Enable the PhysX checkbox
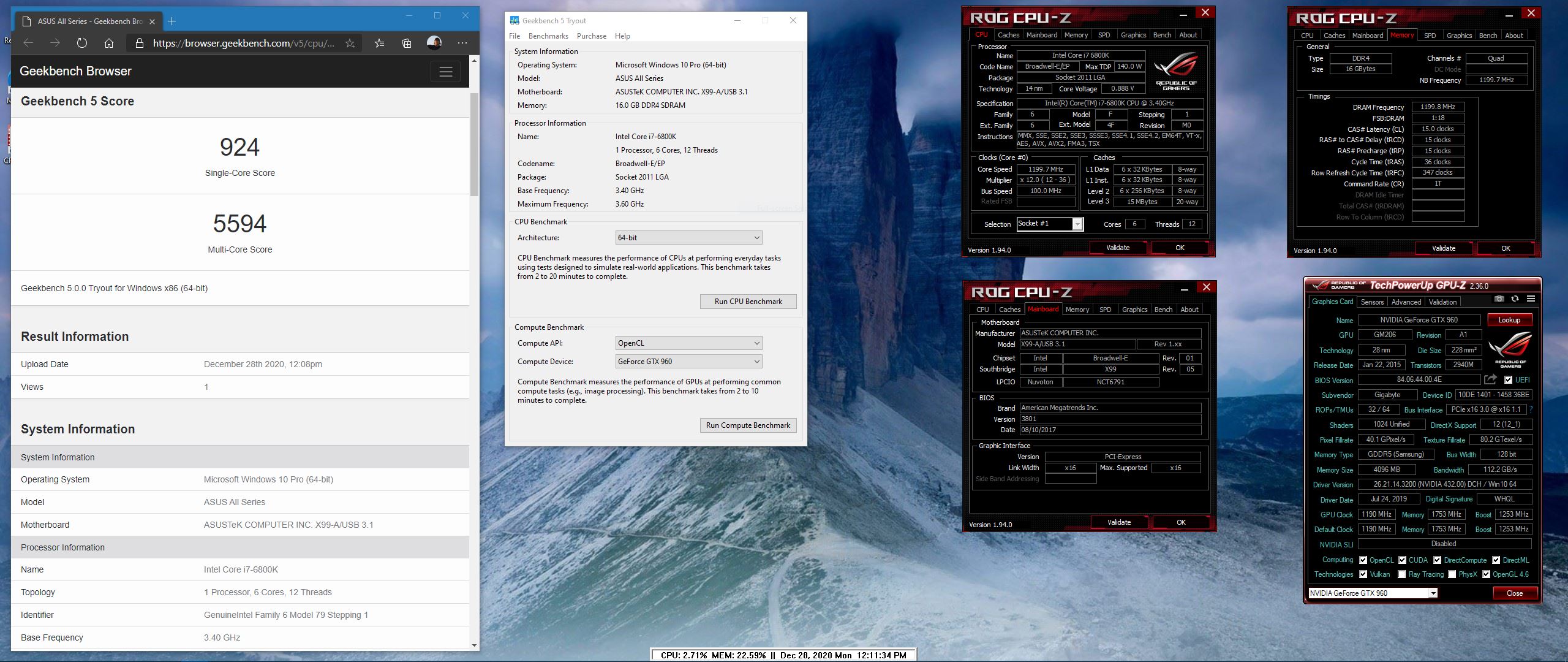The width and height of the screenshot is (1568, 662). 1451,574
